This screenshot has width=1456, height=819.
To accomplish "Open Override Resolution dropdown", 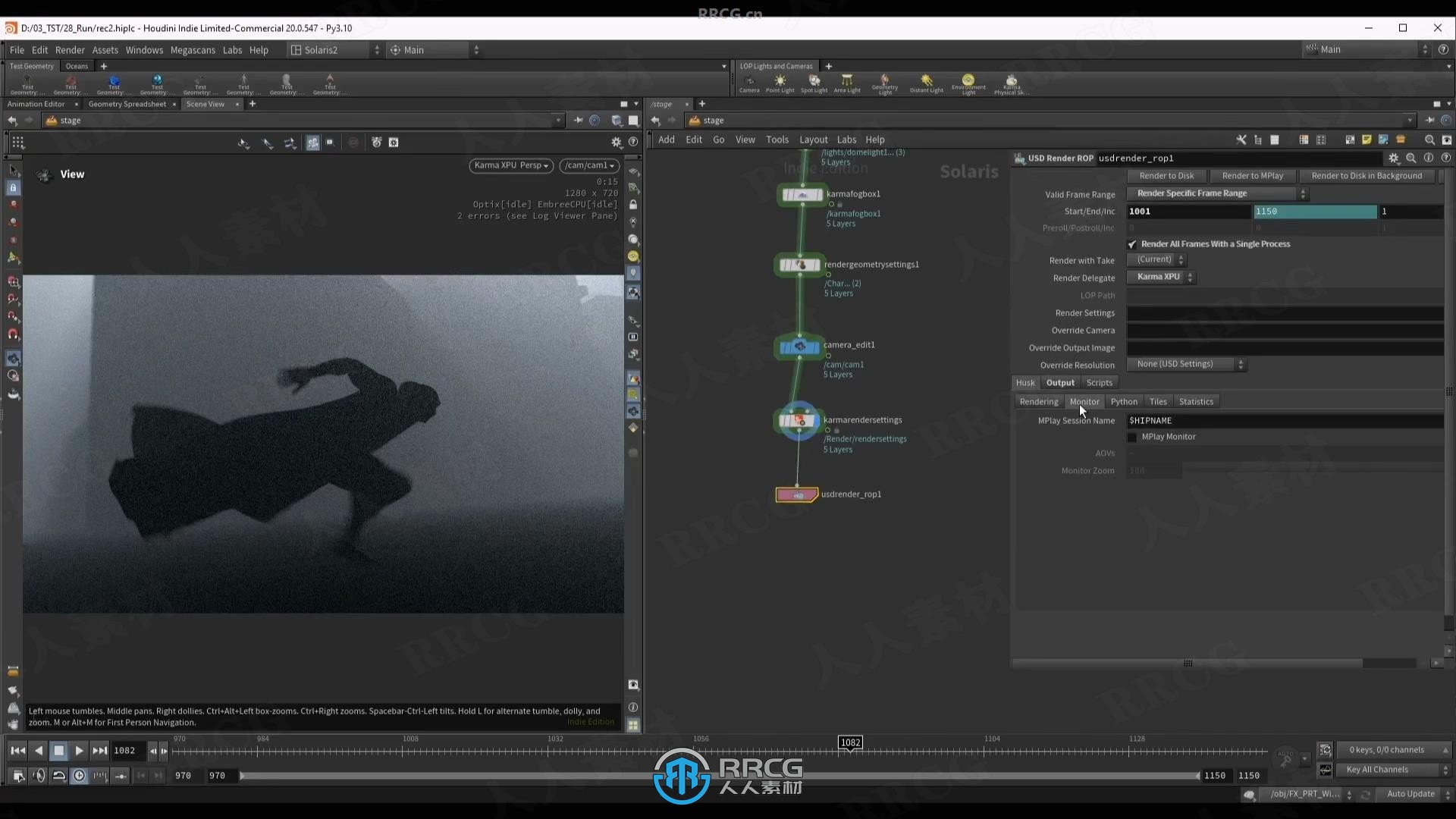I will [1187, 365].
